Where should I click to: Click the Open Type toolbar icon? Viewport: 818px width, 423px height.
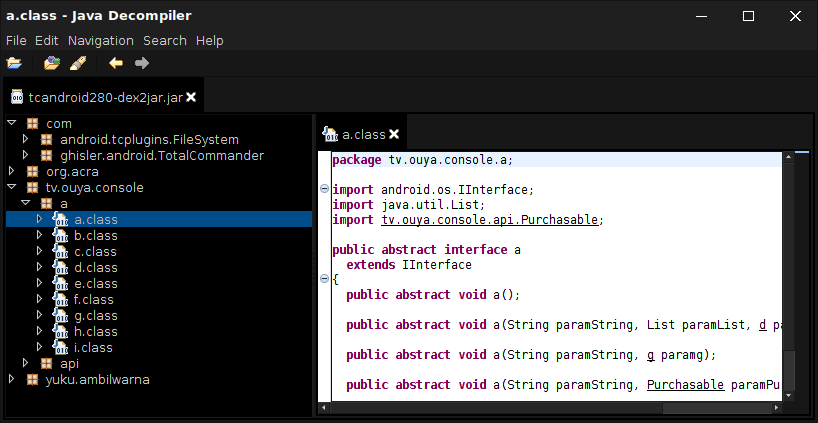[x=51, y=63]
